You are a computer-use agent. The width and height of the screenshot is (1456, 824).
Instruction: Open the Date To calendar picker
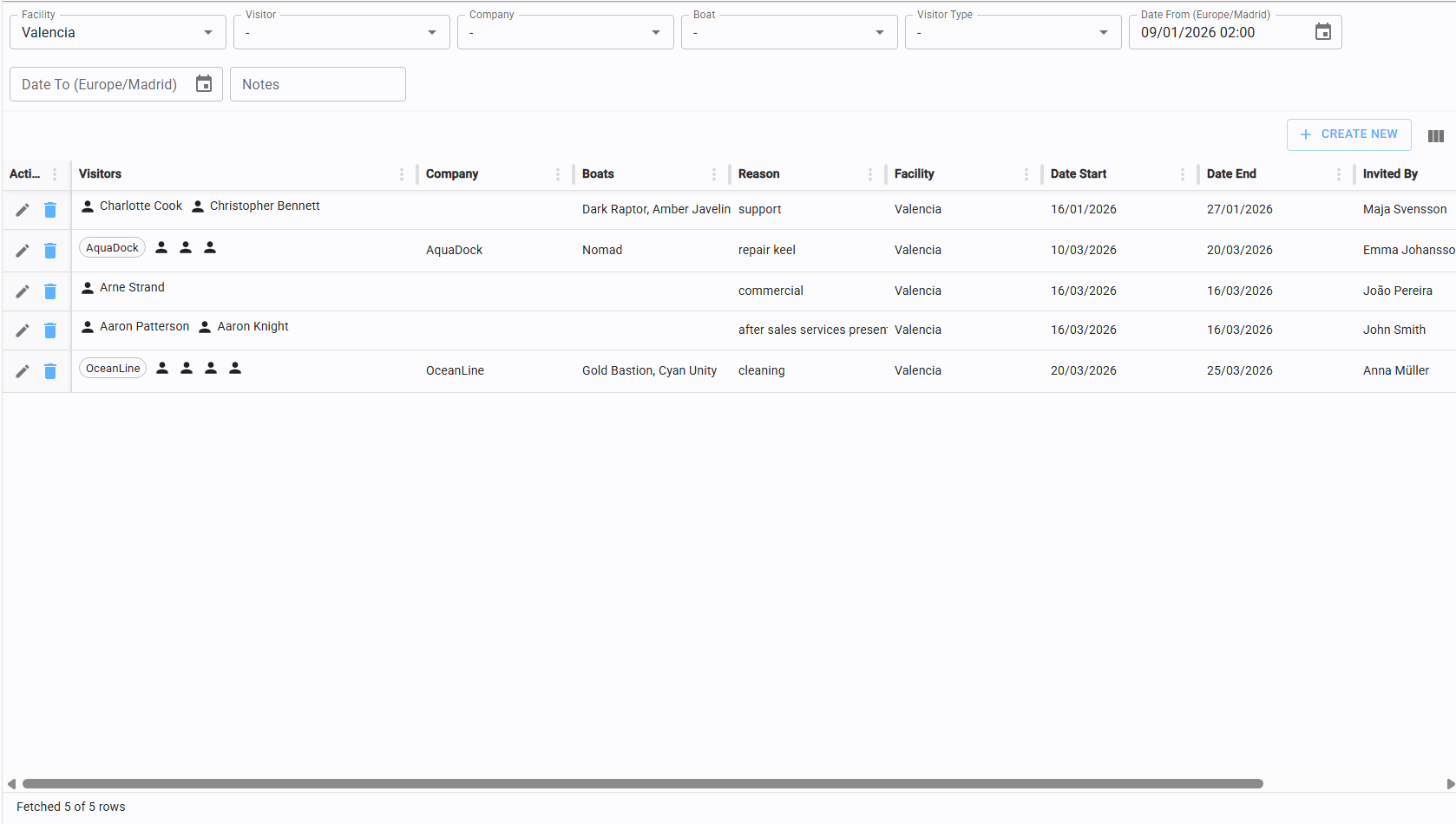point(204,84)
